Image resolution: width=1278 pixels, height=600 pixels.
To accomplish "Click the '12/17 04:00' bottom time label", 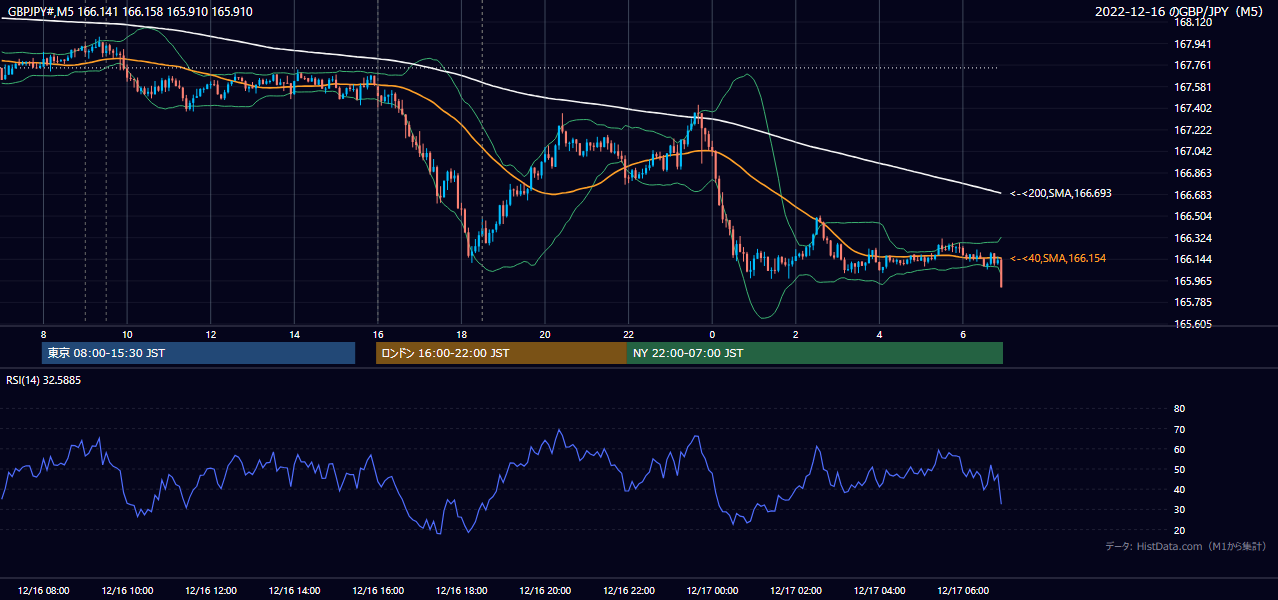I will pyautogui.click(x=880, y=591).
